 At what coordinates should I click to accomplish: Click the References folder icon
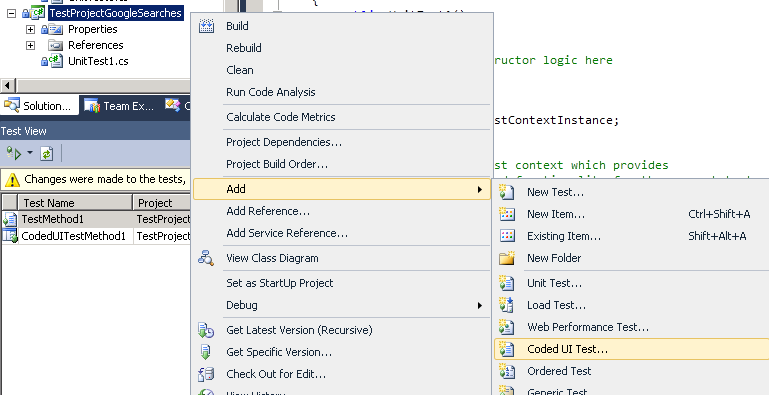tap(55, 46)
